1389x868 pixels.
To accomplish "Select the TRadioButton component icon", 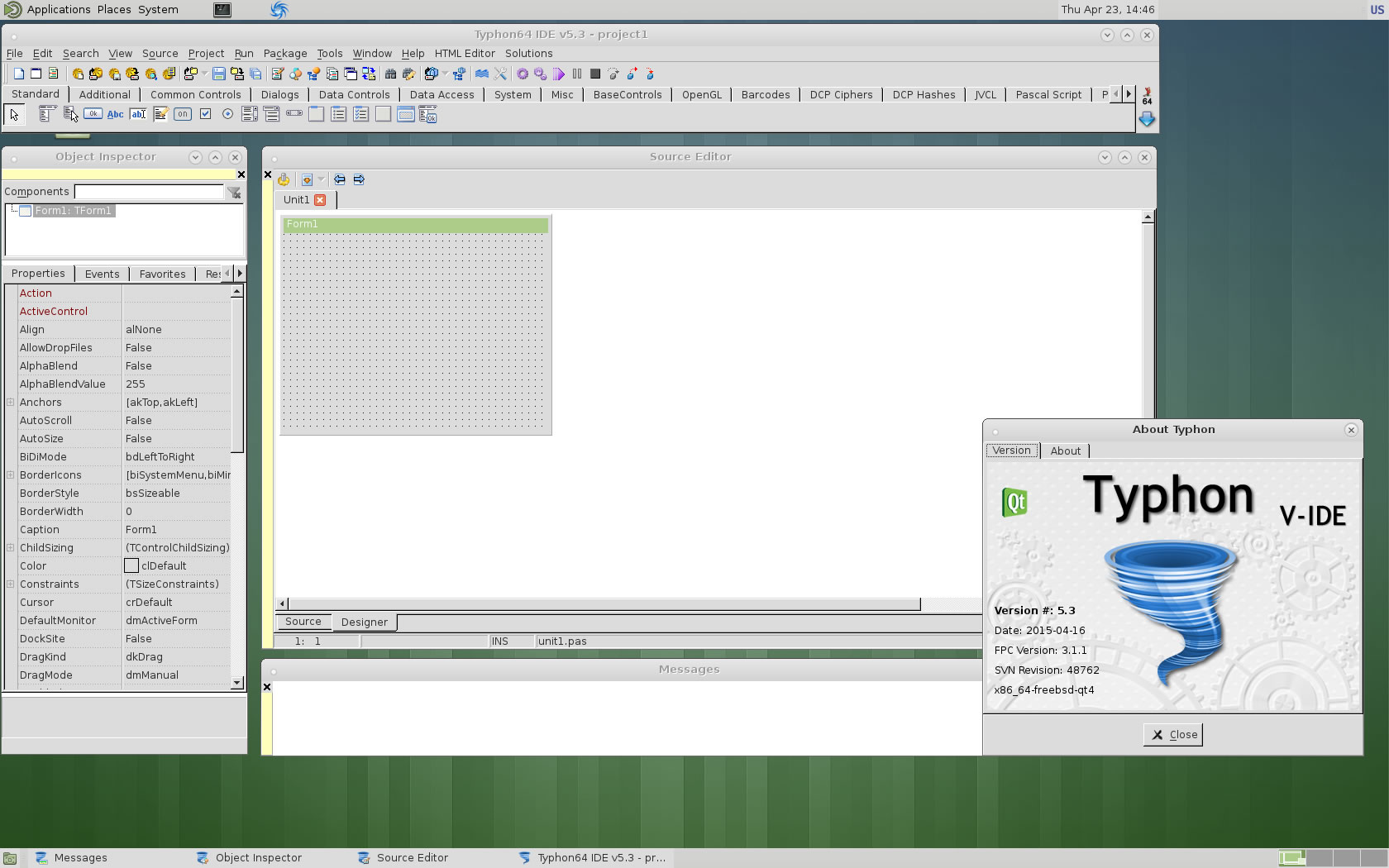I will [x=227, y=114].
